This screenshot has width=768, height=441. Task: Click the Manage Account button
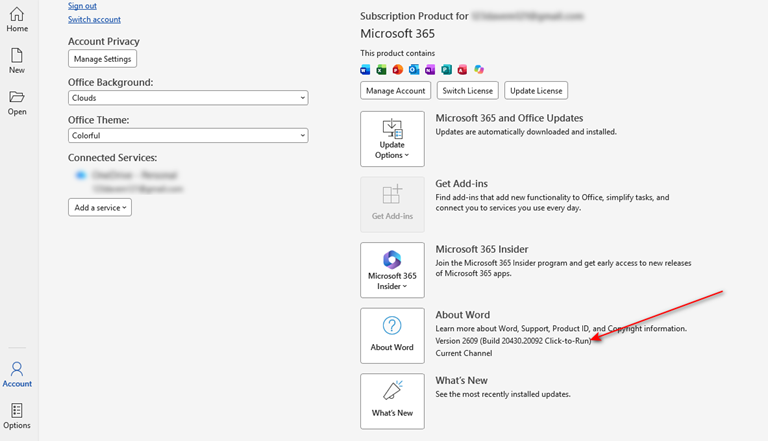(x=396, y=91)
